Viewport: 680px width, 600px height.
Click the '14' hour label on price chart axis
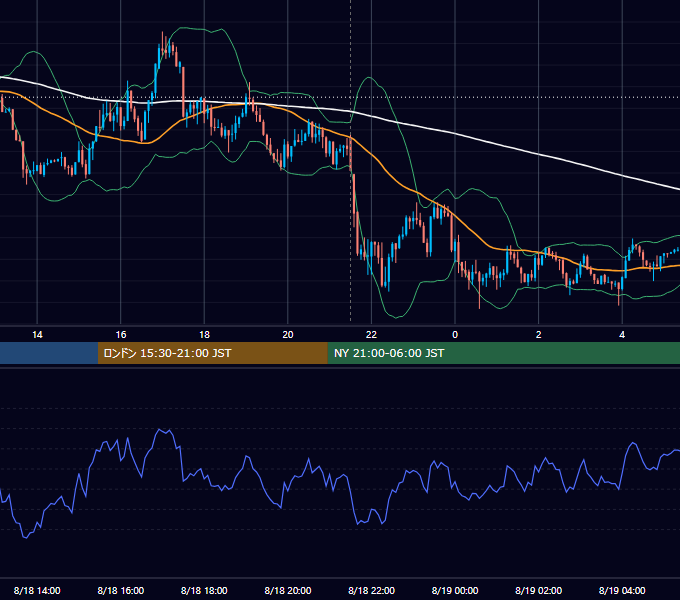point(37,335)
